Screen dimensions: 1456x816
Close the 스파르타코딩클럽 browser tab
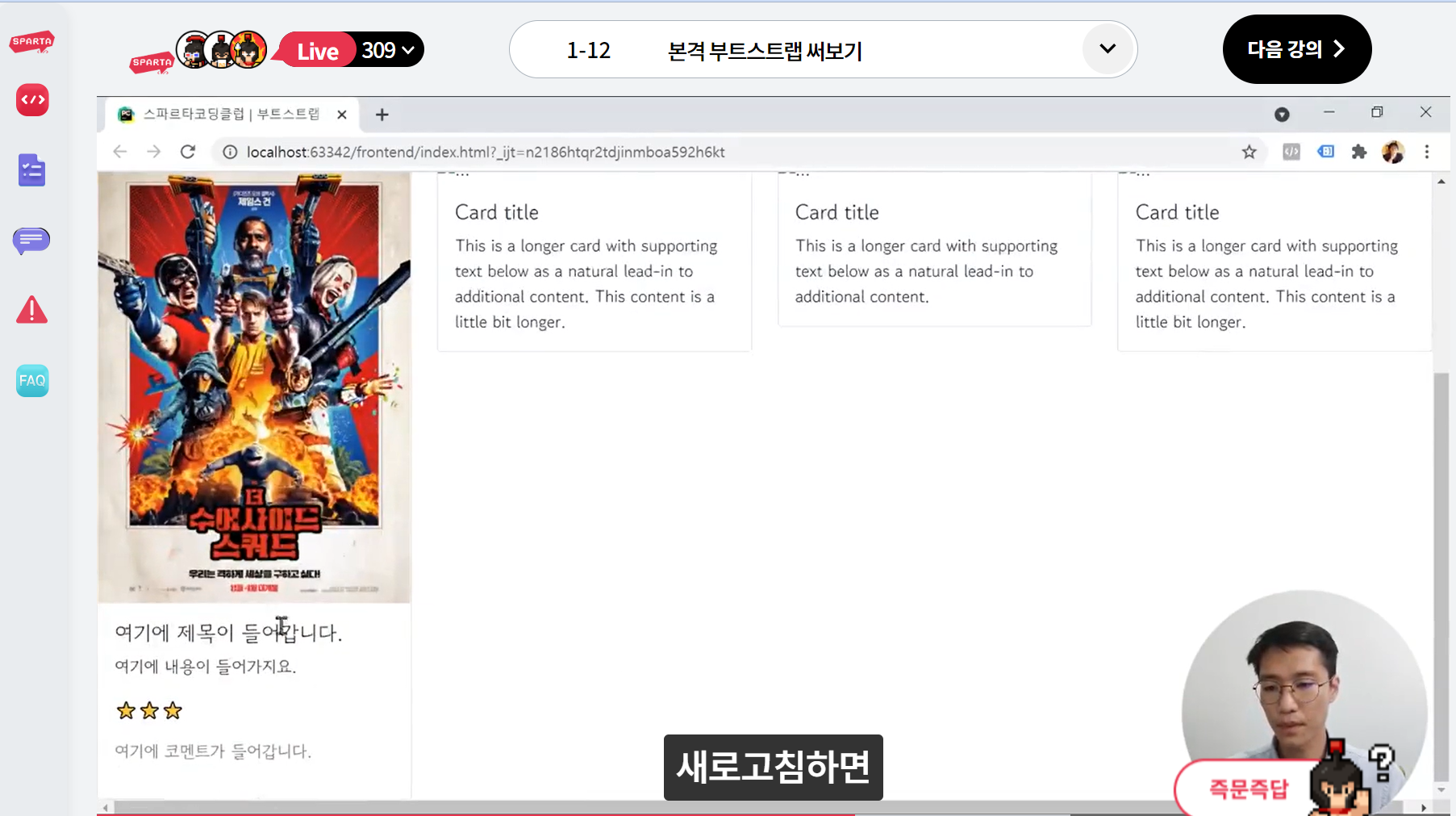[342, 115]
